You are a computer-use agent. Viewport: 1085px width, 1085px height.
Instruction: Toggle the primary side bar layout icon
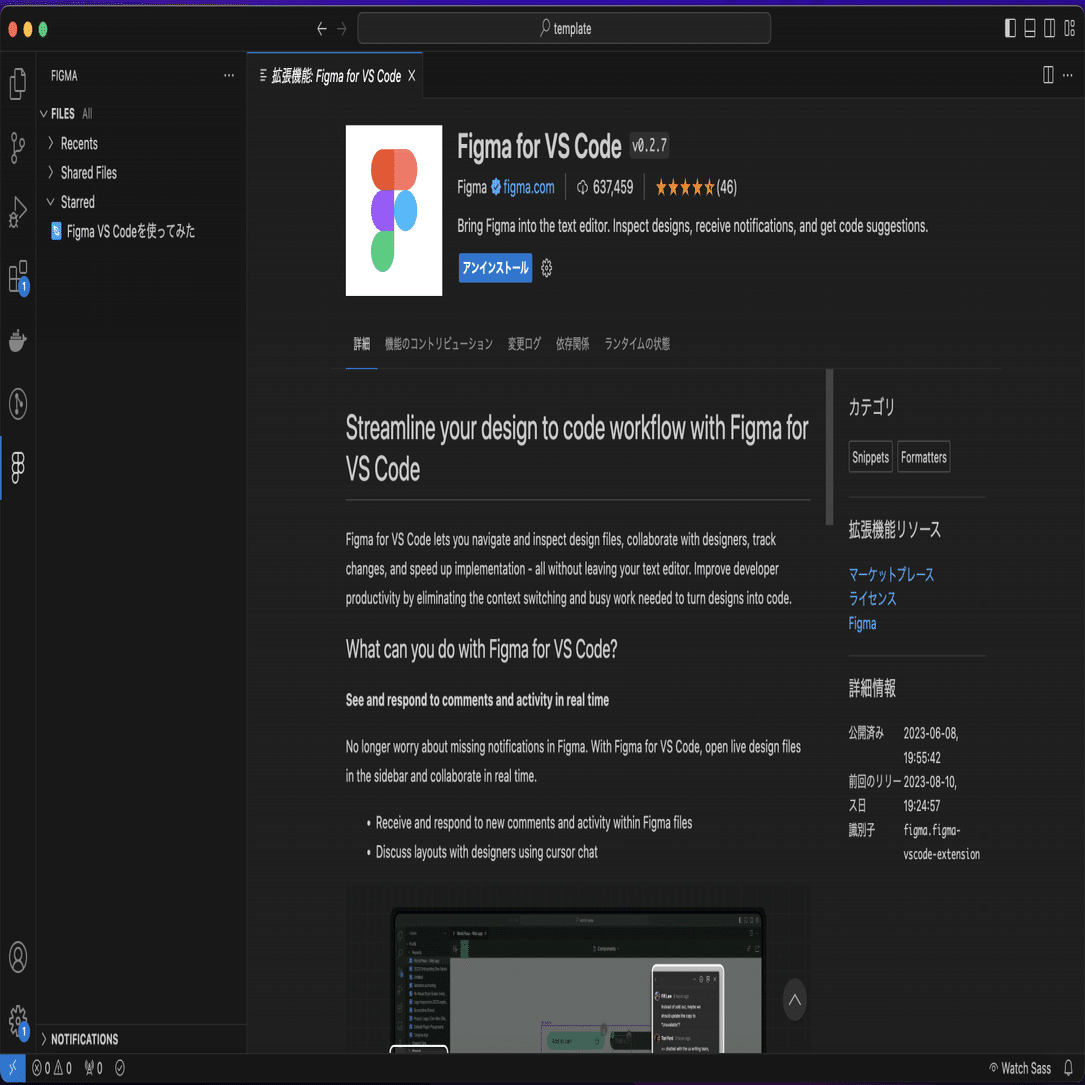click(x=1010, y=28)
